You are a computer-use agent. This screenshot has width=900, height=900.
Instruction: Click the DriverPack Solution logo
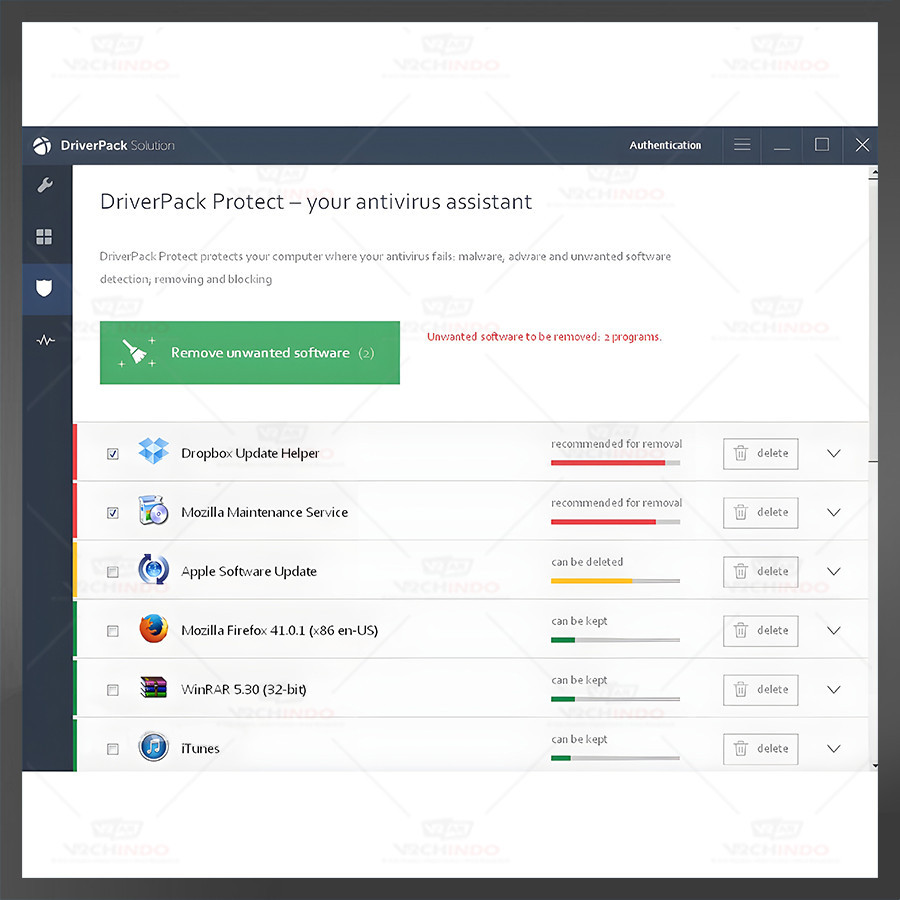click(42, 146)
